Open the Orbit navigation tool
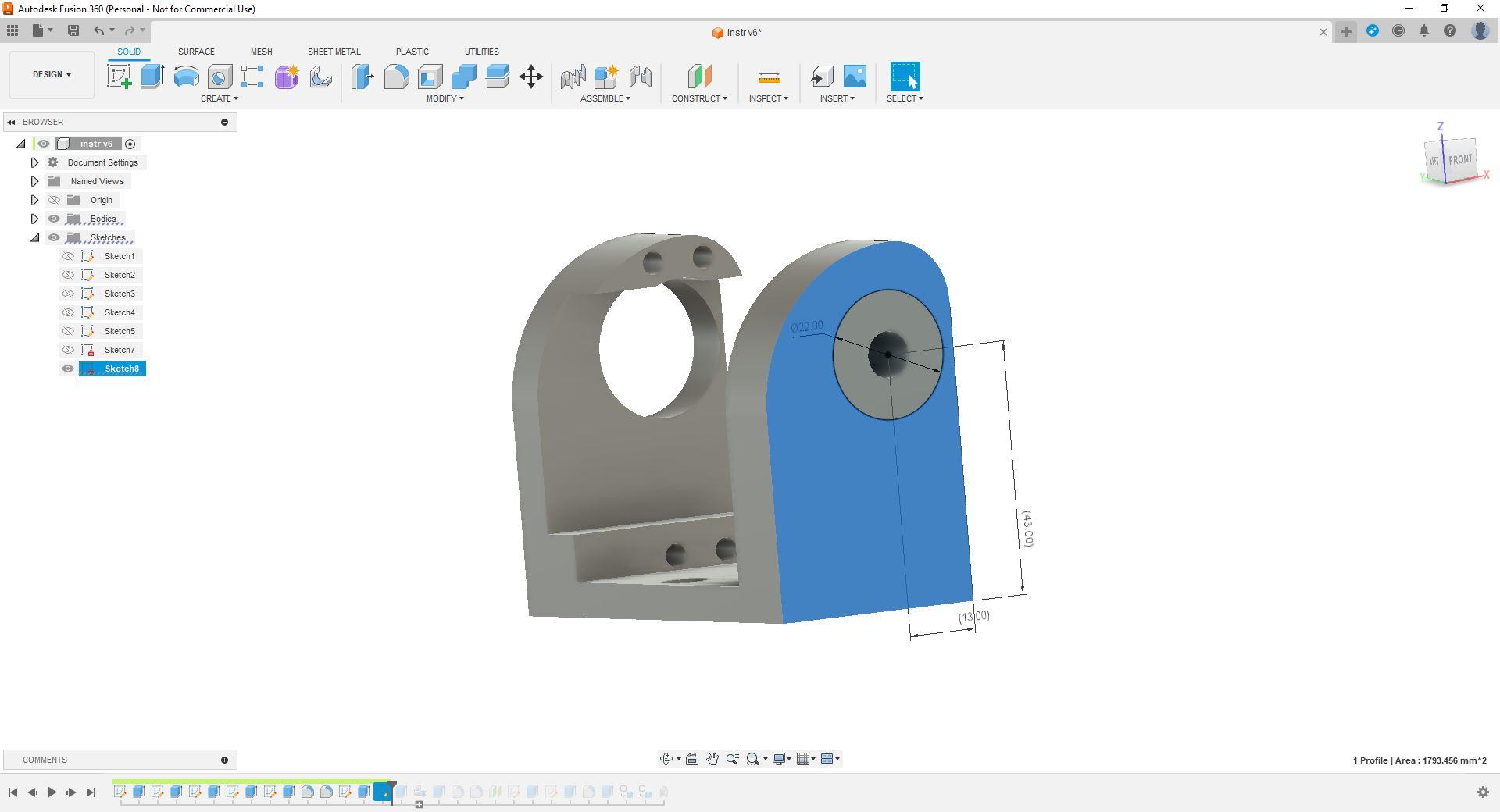 pos(666,759)
